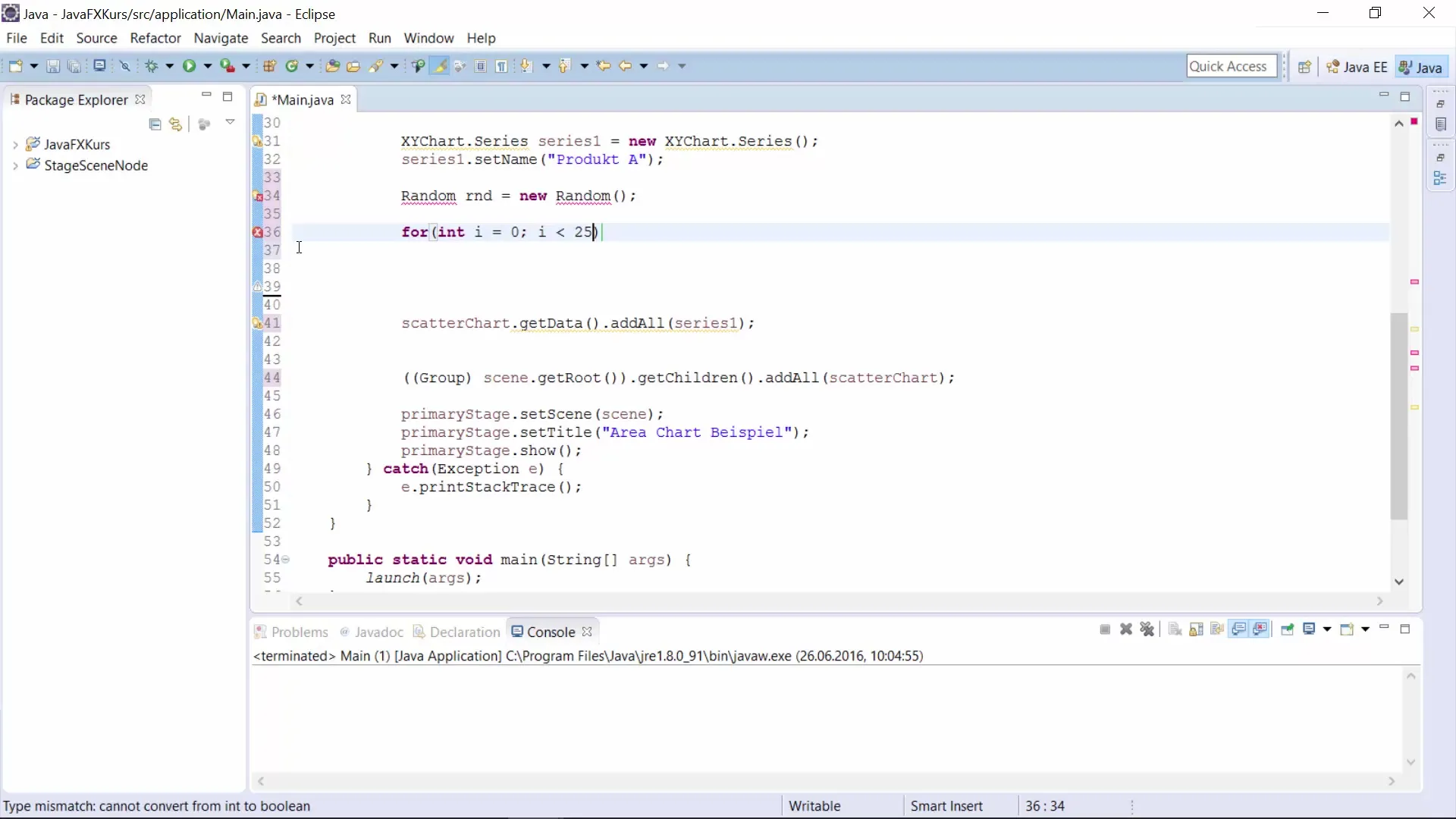The image size is (1456, 819).
Task: Click the Save All toolbar icon
Action: pos(74,66)
